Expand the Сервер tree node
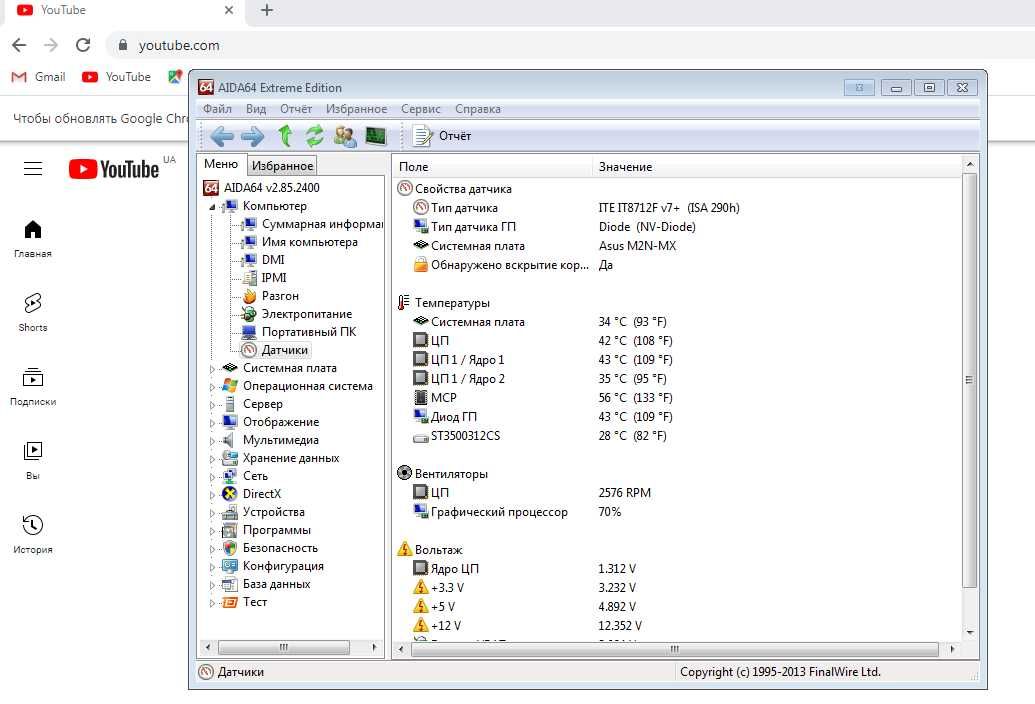The width and height of the screenshot is (1035, 704). 213,404
